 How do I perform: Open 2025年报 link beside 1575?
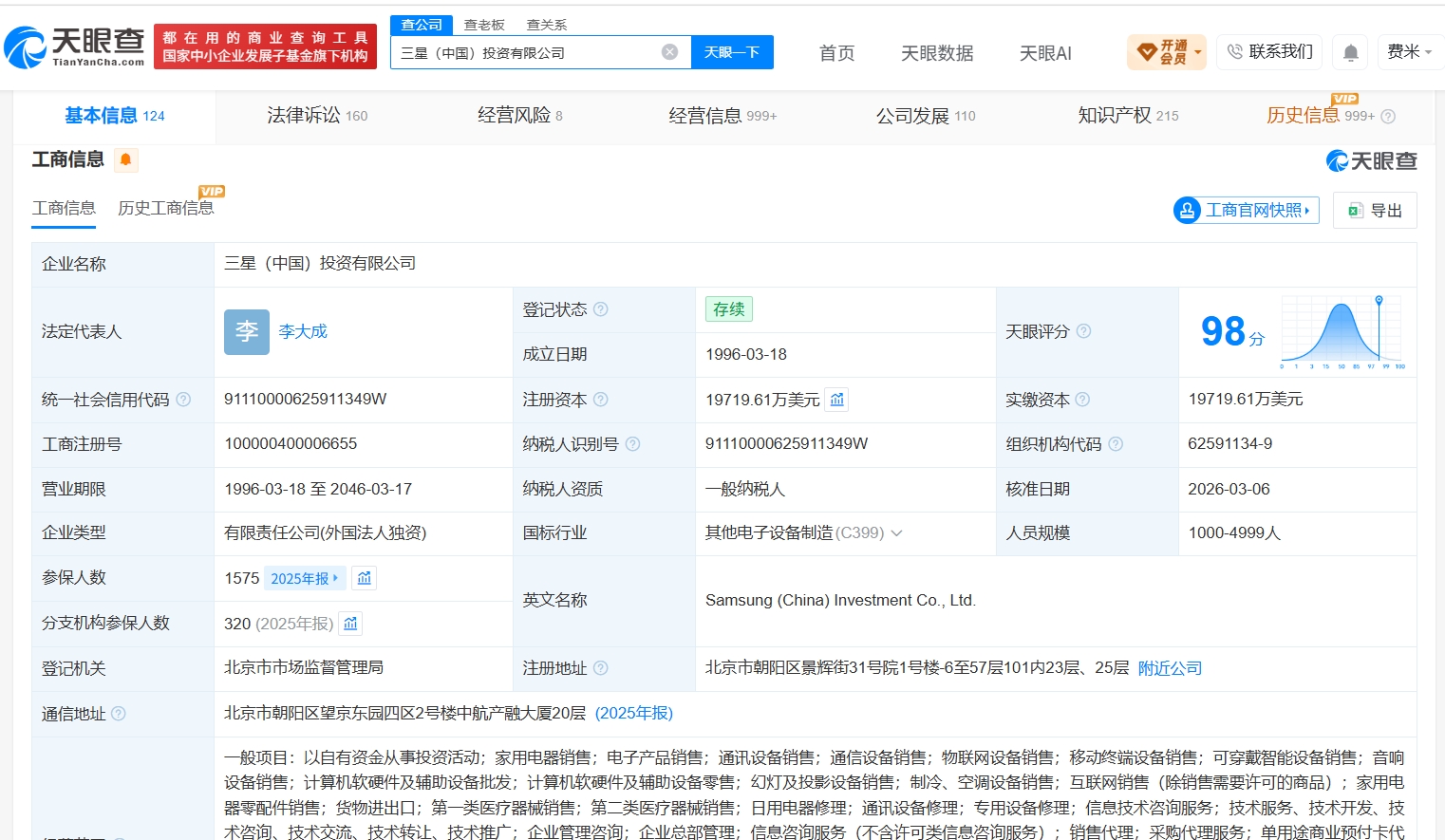tap(304, 578)
